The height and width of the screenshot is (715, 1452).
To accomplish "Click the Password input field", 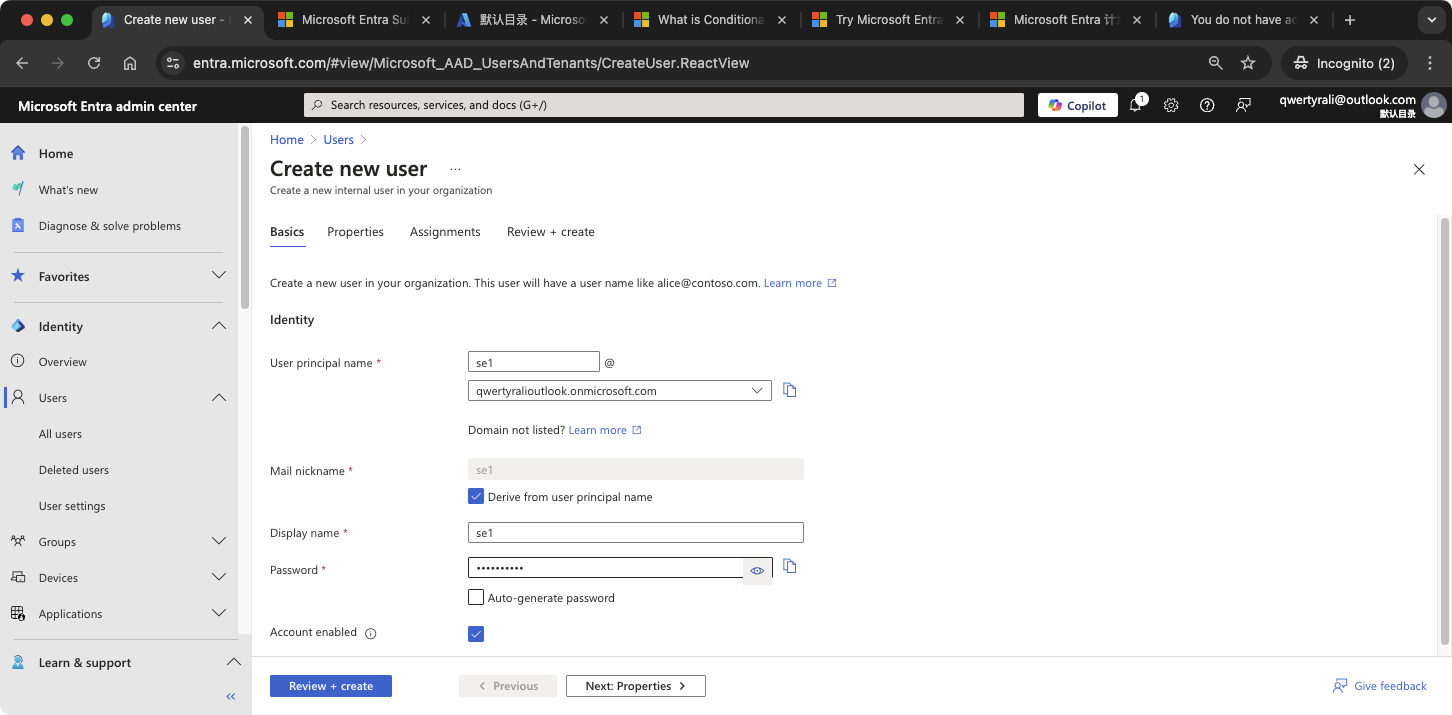I will tap(606, 568).
